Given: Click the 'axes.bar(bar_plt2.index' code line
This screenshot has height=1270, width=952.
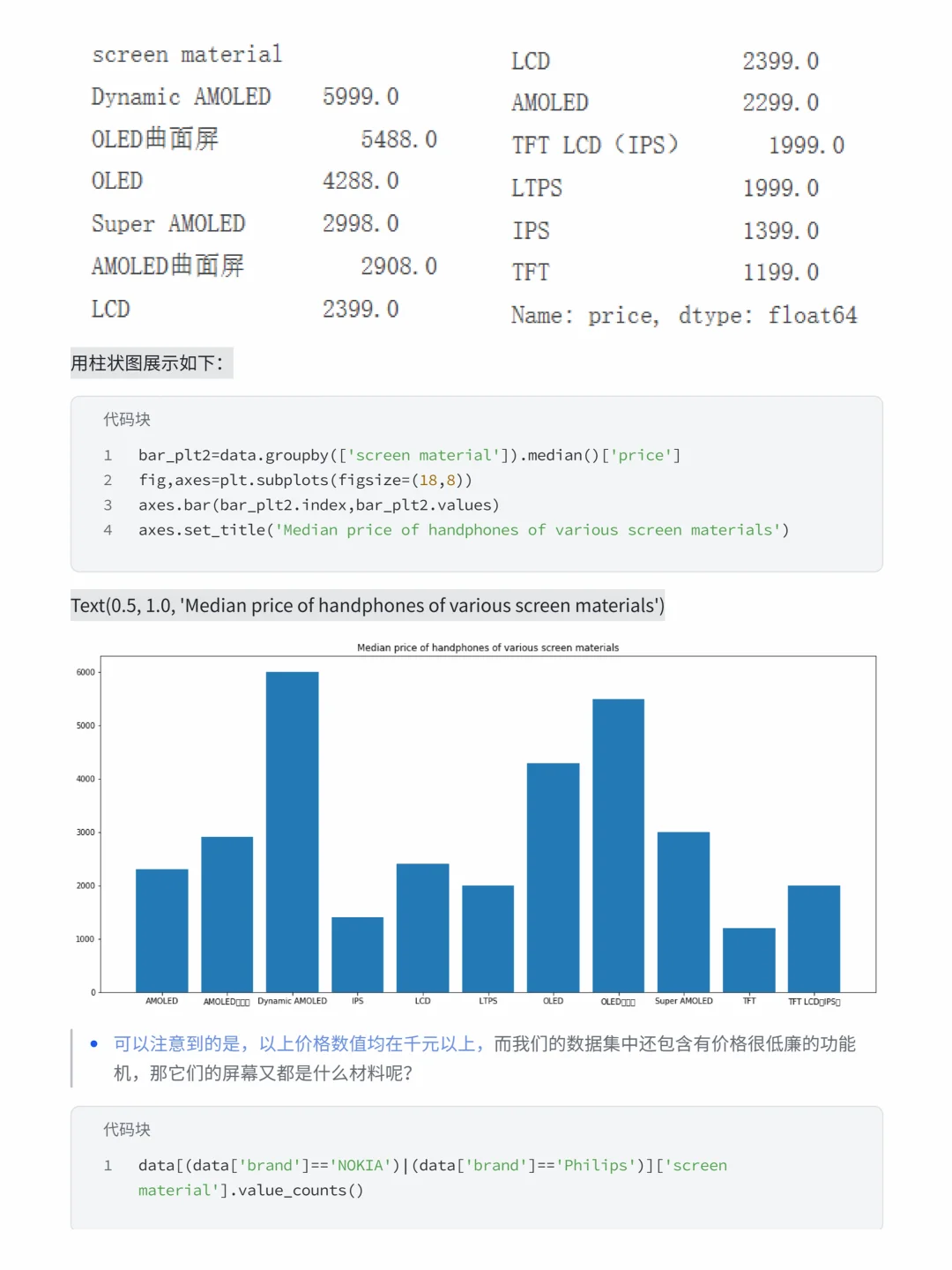Looking at the screenshot, I should point(319,504).
